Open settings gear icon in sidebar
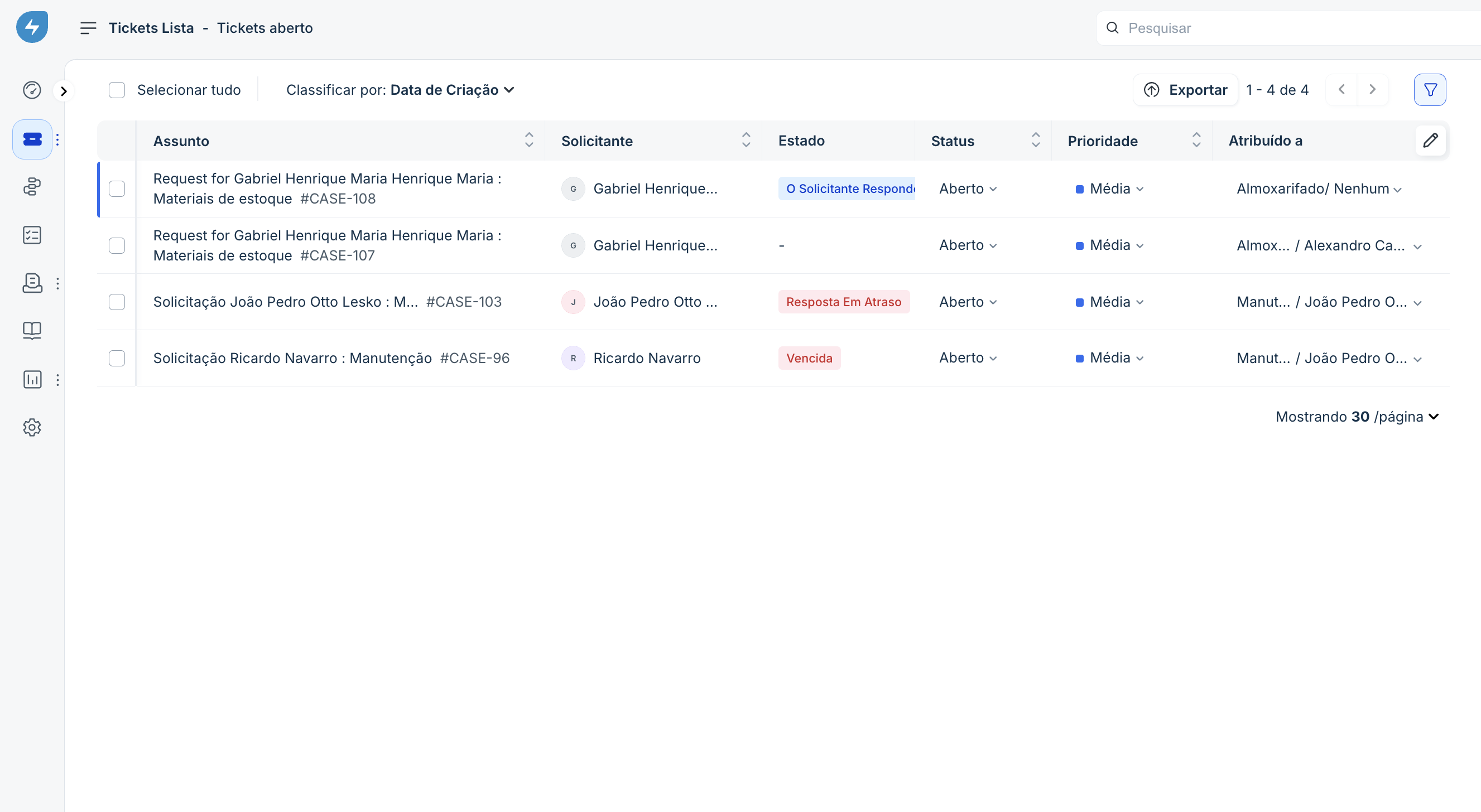Image resolution: width=1481 pixels, height=812 pixels. pos(32,427)
